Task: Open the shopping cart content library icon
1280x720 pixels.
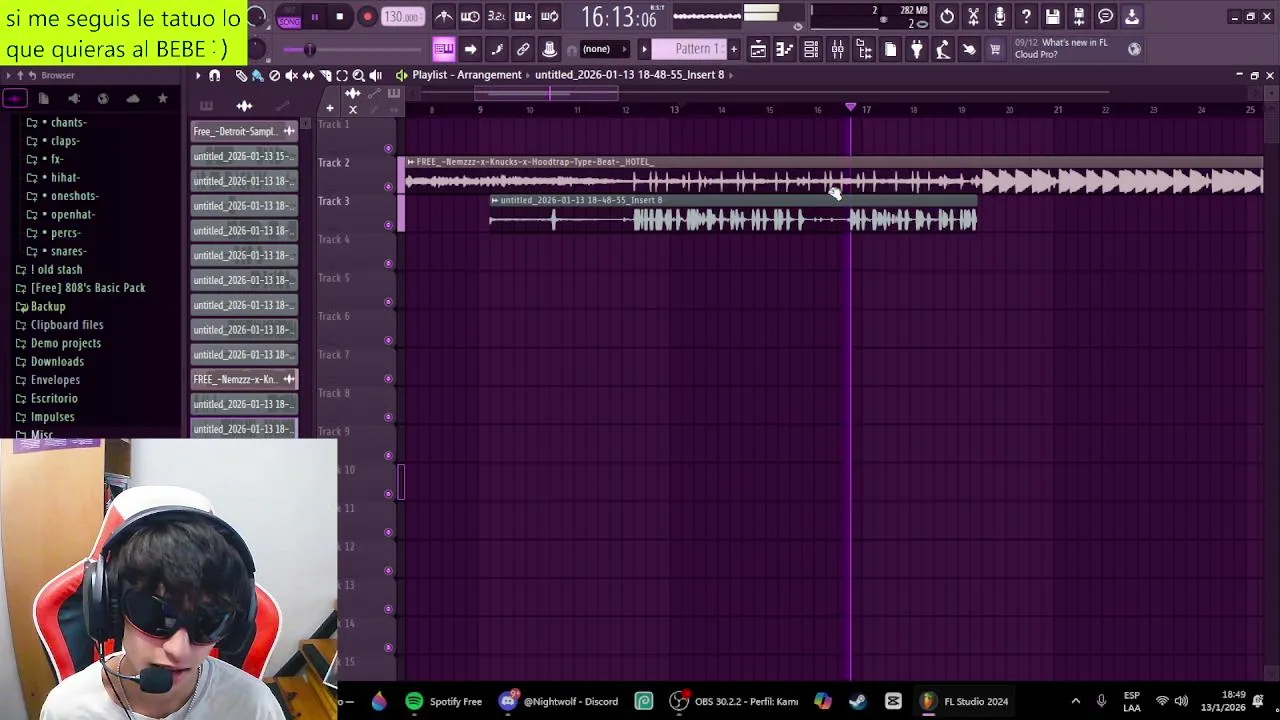Action: click(x=994, y=49)
